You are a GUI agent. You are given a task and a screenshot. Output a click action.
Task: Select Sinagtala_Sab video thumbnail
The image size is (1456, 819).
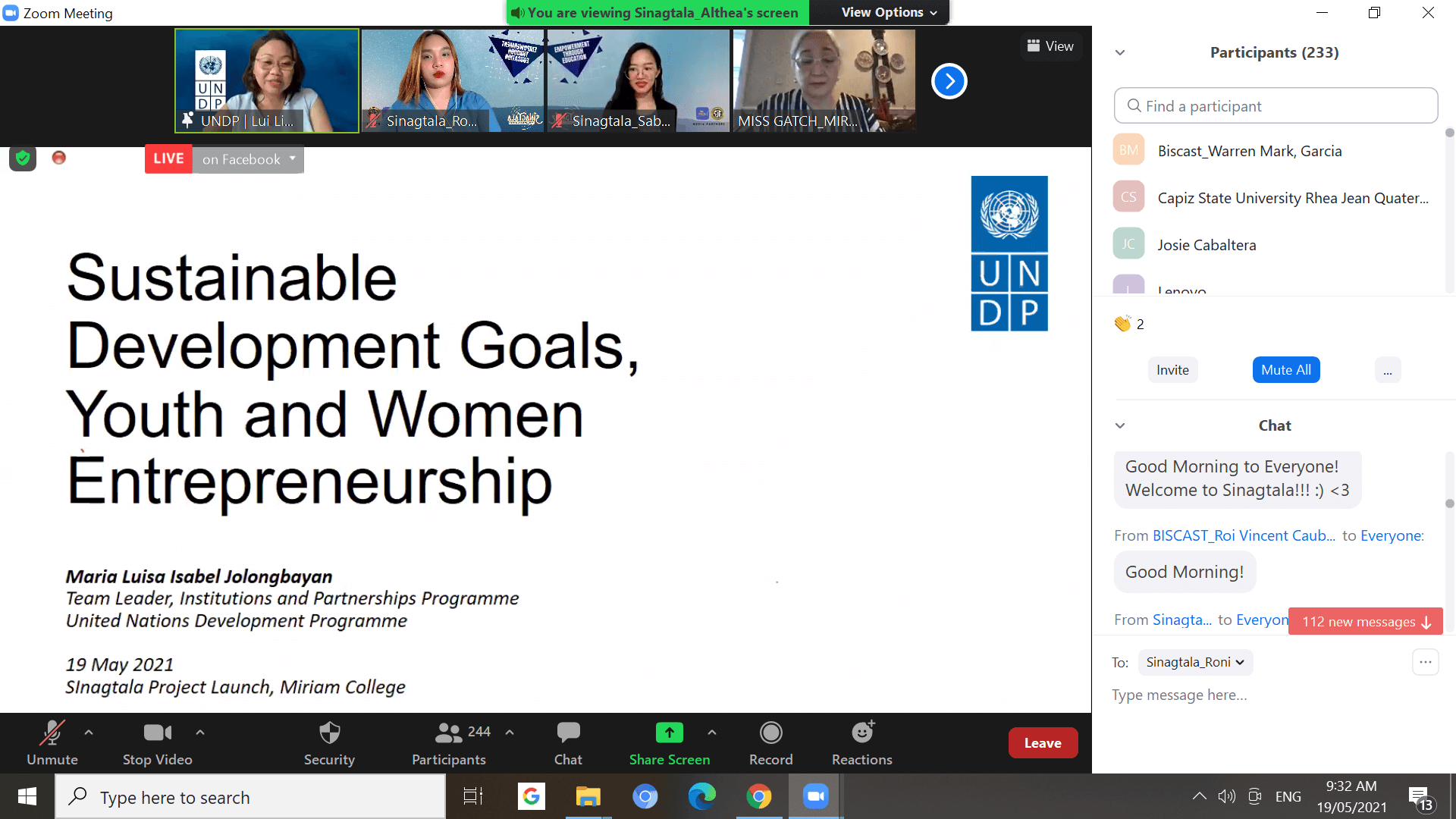(639, 80)
